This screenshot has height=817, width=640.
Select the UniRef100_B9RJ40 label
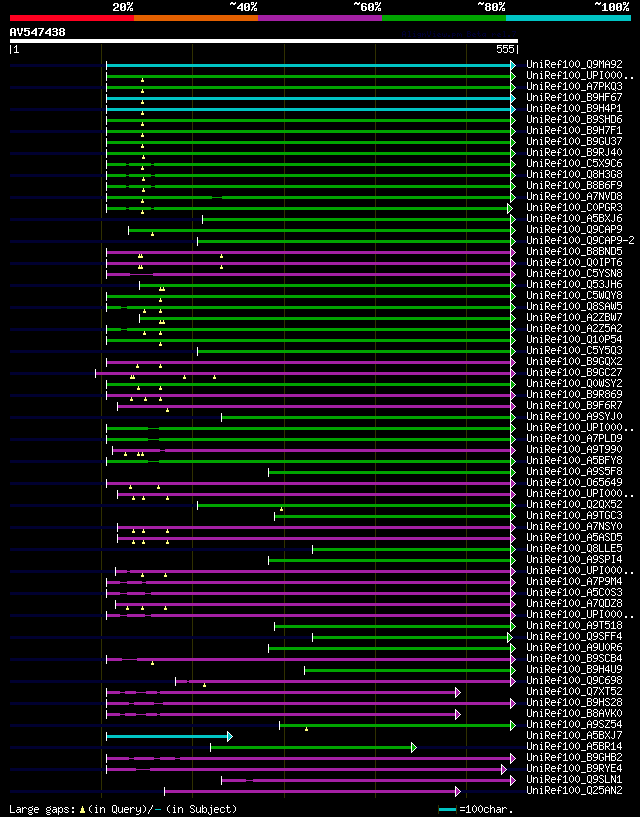click(x=574, y=152)
